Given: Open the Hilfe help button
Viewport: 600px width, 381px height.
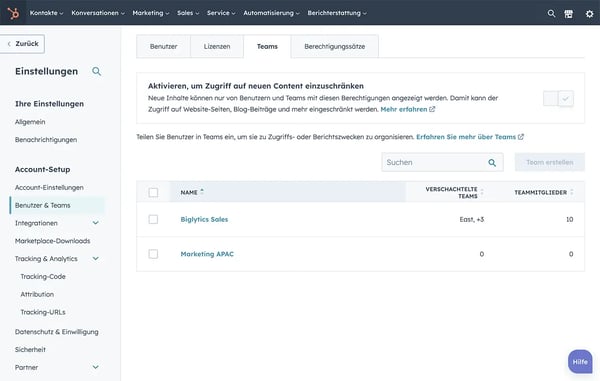Looking at the screenshot, I should pyautogui.click(x=580, y=361).
